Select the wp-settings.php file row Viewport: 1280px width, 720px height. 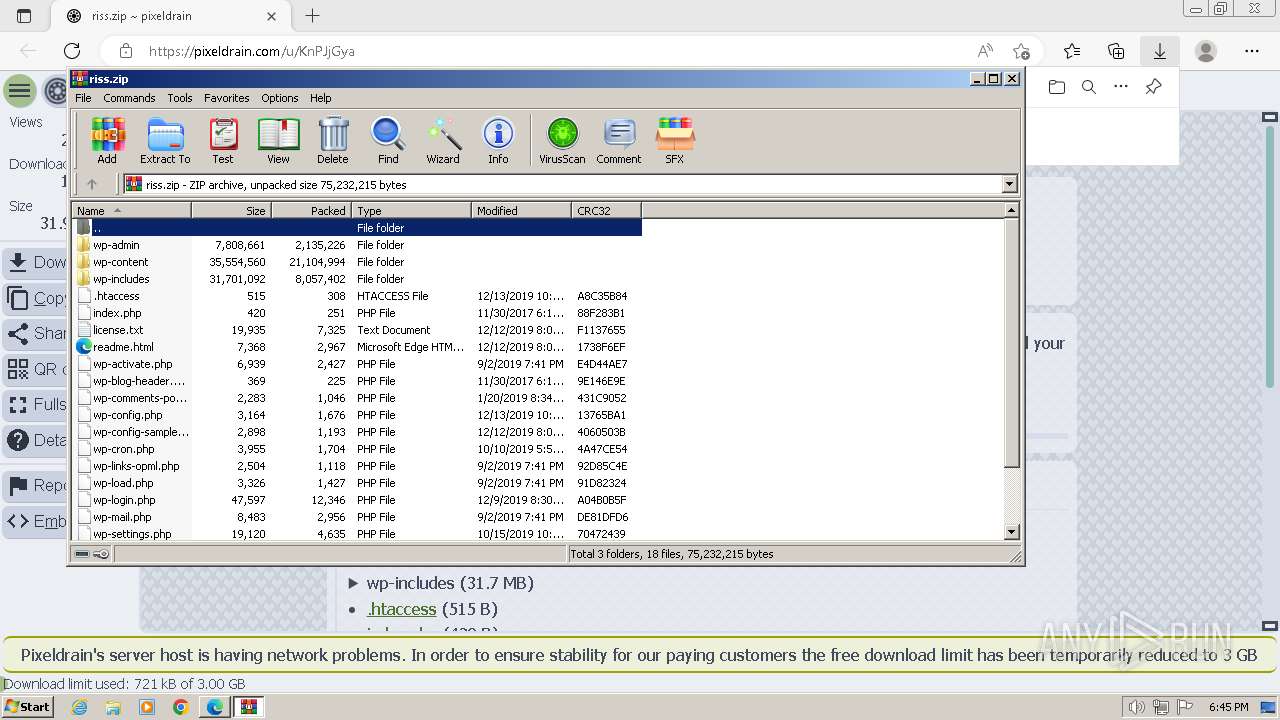pyautogui.click(x=356, y=534)
